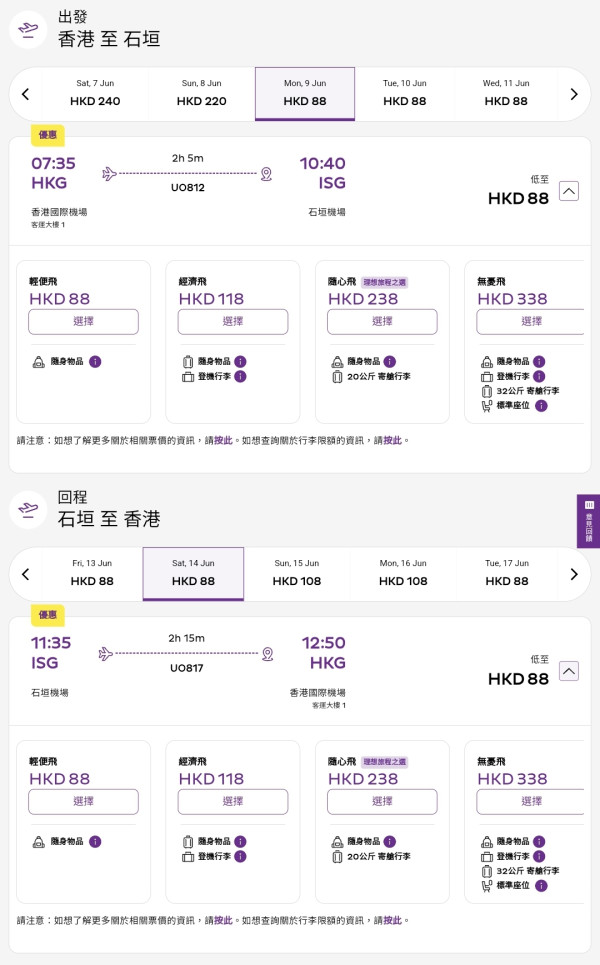Click 32公斤 寄艙行李 in return 無憂飛 card
The height and width of the screenshot is (965, 600).
tap(528, 871)
